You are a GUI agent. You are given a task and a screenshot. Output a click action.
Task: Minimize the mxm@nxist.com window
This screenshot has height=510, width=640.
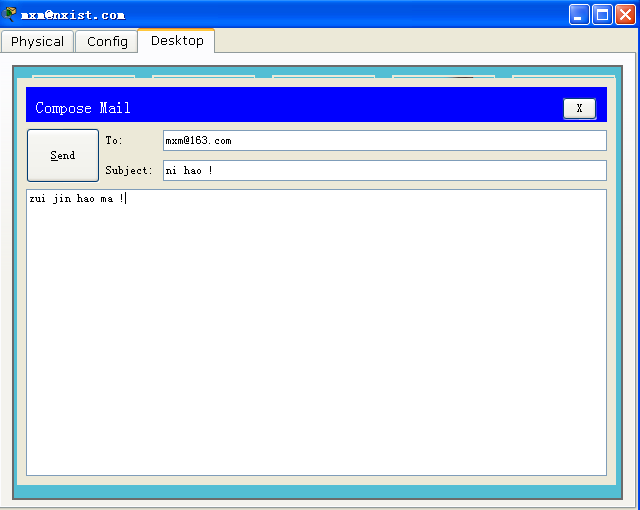click(579, 15)
